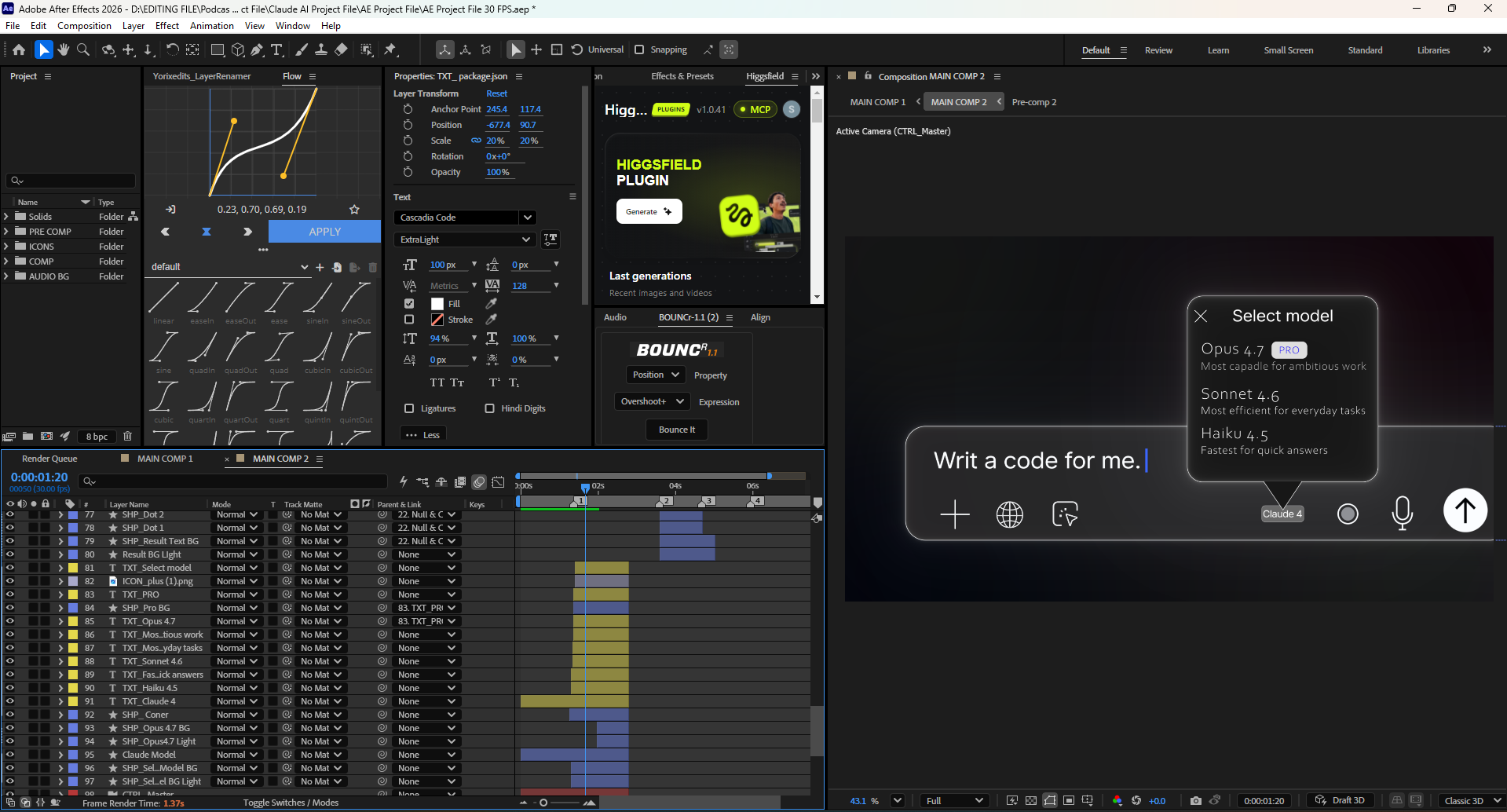Viewport: 1507px width, 812px height.
Task: Select the Hand tool
Action: pyautogui.click(x=64, y=49)
